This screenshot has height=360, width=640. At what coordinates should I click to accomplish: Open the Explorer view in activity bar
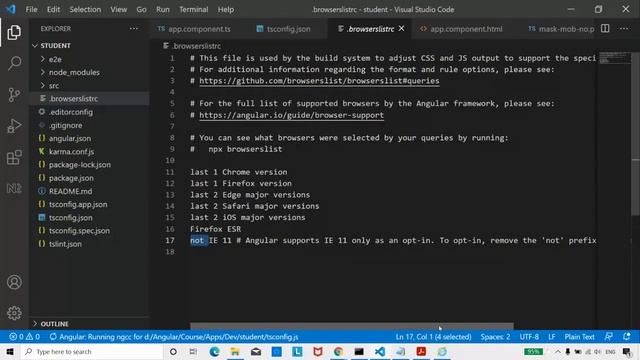pos(14,32)
